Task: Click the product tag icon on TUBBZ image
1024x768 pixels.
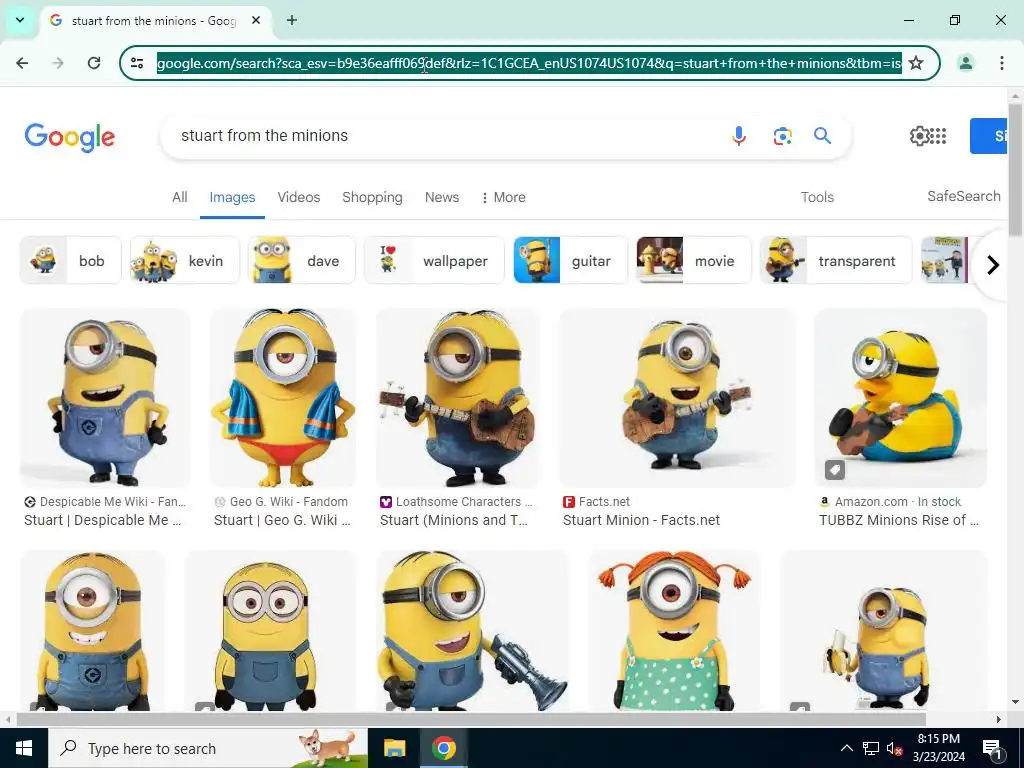Action: tap(835, 470)
